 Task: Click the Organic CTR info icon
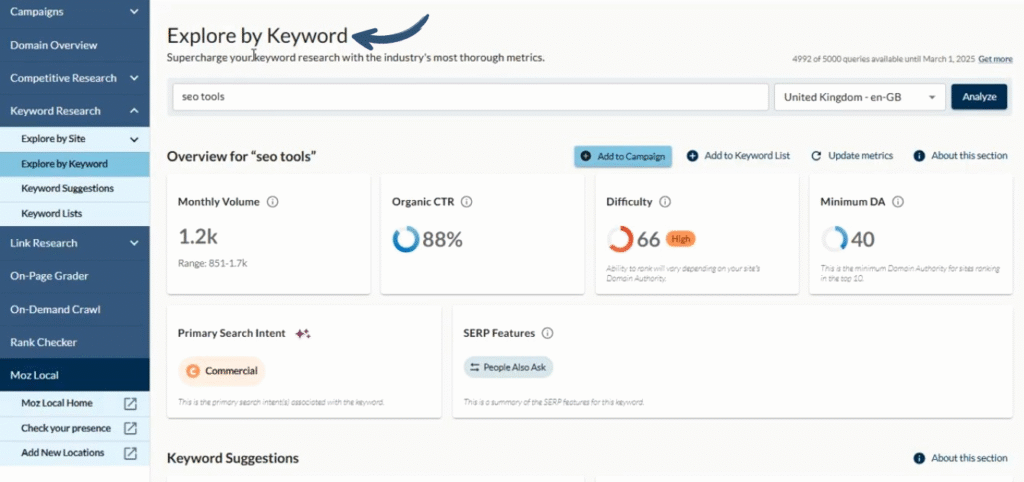(x=467, y=202)
